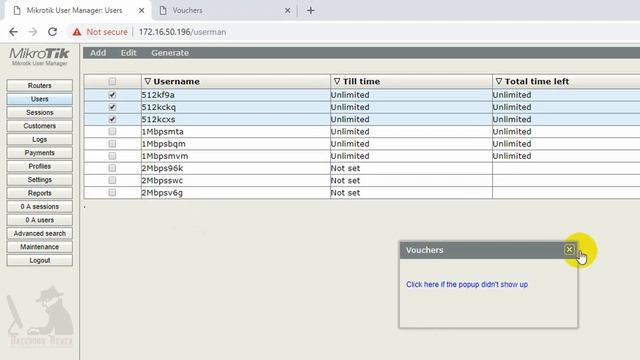
Task: Open the Users section
Action: [x=40, y=99]
